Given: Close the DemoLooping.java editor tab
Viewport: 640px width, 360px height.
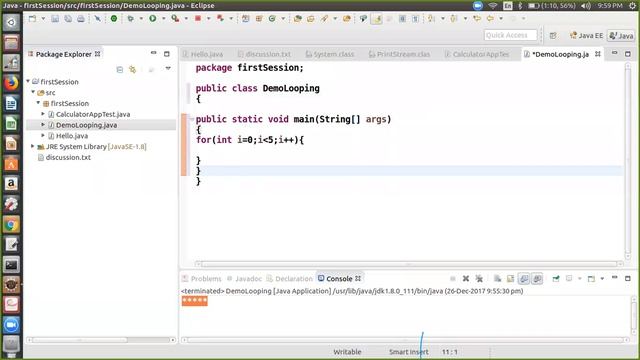Looking at the screenshot, I should (x=598, y=54).
